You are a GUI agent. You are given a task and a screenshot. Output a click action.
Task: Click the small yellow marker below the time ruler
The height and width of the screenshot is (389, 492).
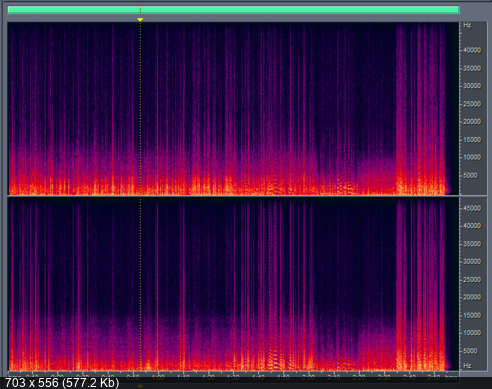[140, 386]
